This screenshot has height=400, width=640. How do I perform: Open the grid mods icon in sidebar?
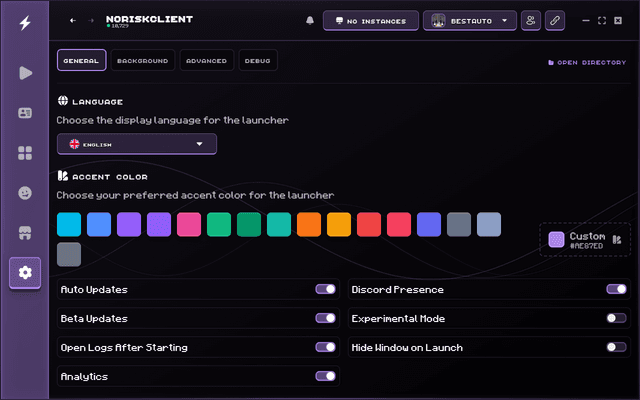(x=25, y=153)
